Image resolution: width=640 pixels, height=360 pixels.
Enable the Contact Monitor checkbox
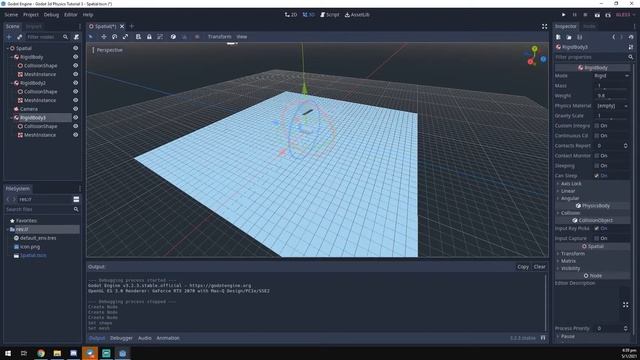coord(597,156)
